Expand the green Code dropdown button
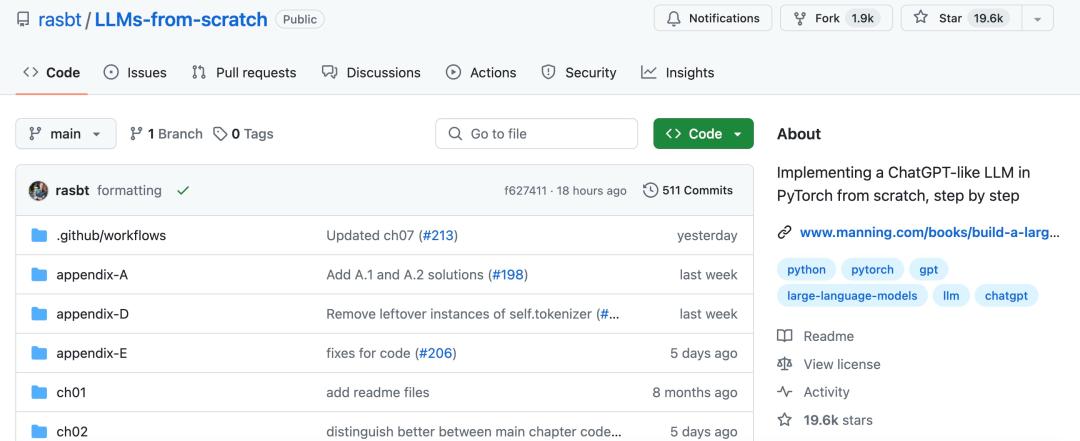 703,134
